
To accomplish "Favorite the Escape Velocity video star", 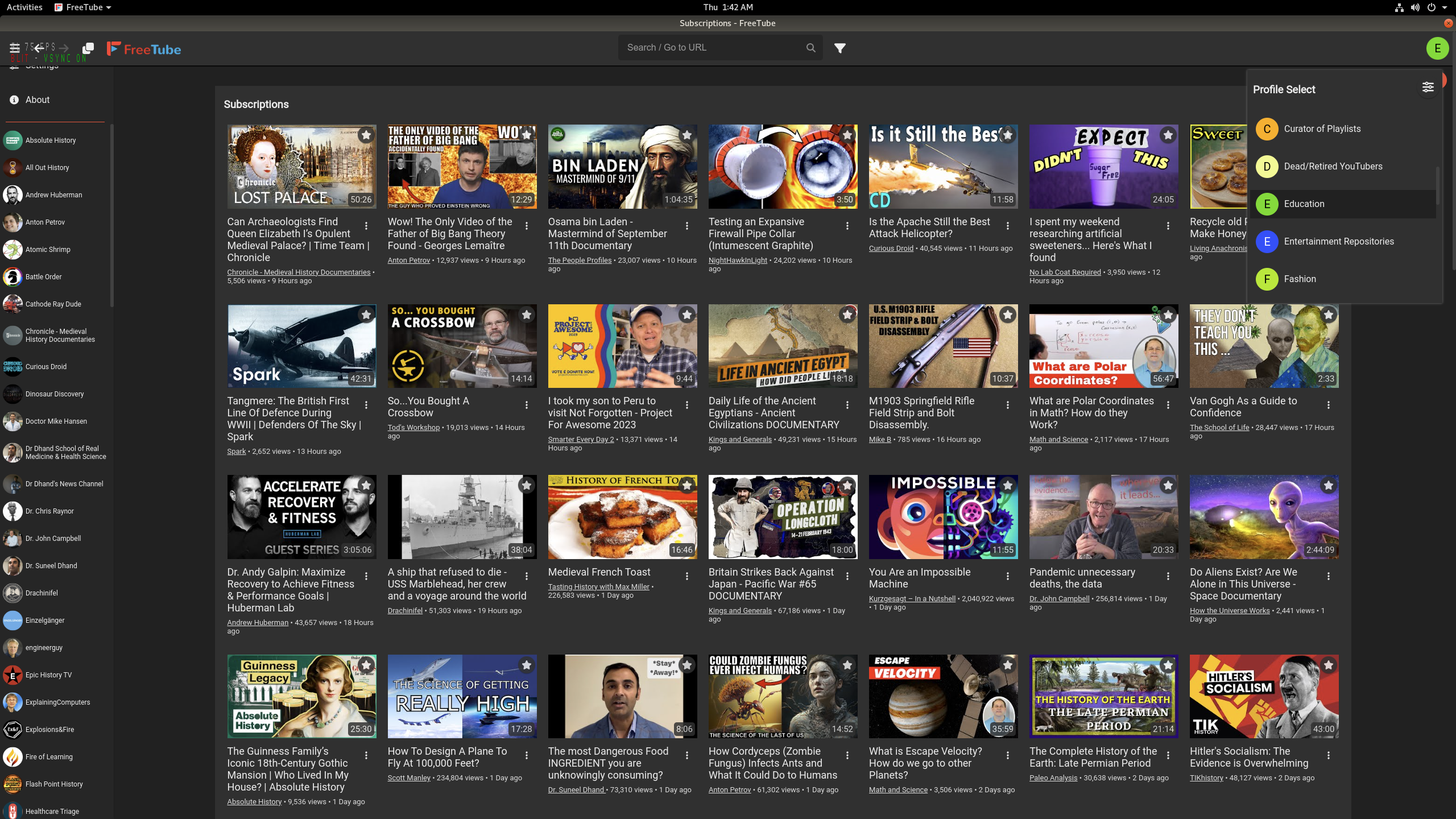I will [1008, 665].
